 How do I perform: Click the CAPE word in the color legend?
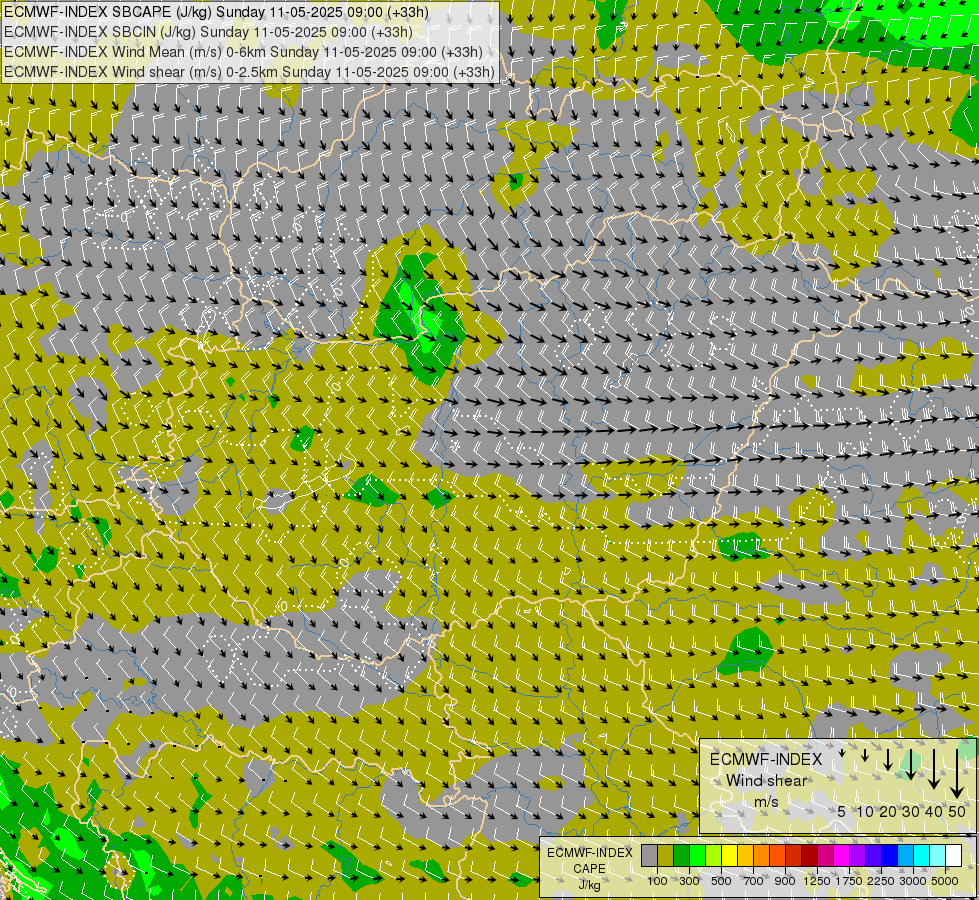pos(590,869)
